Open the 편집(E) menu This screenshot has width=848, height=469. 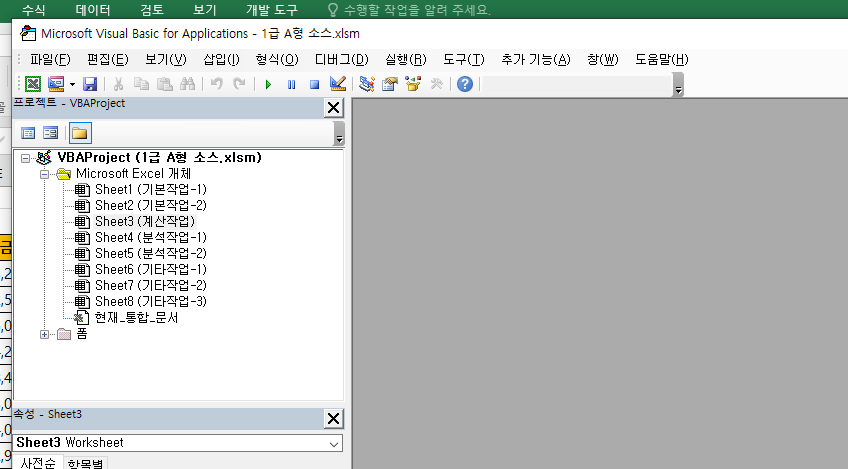[108, 60]
